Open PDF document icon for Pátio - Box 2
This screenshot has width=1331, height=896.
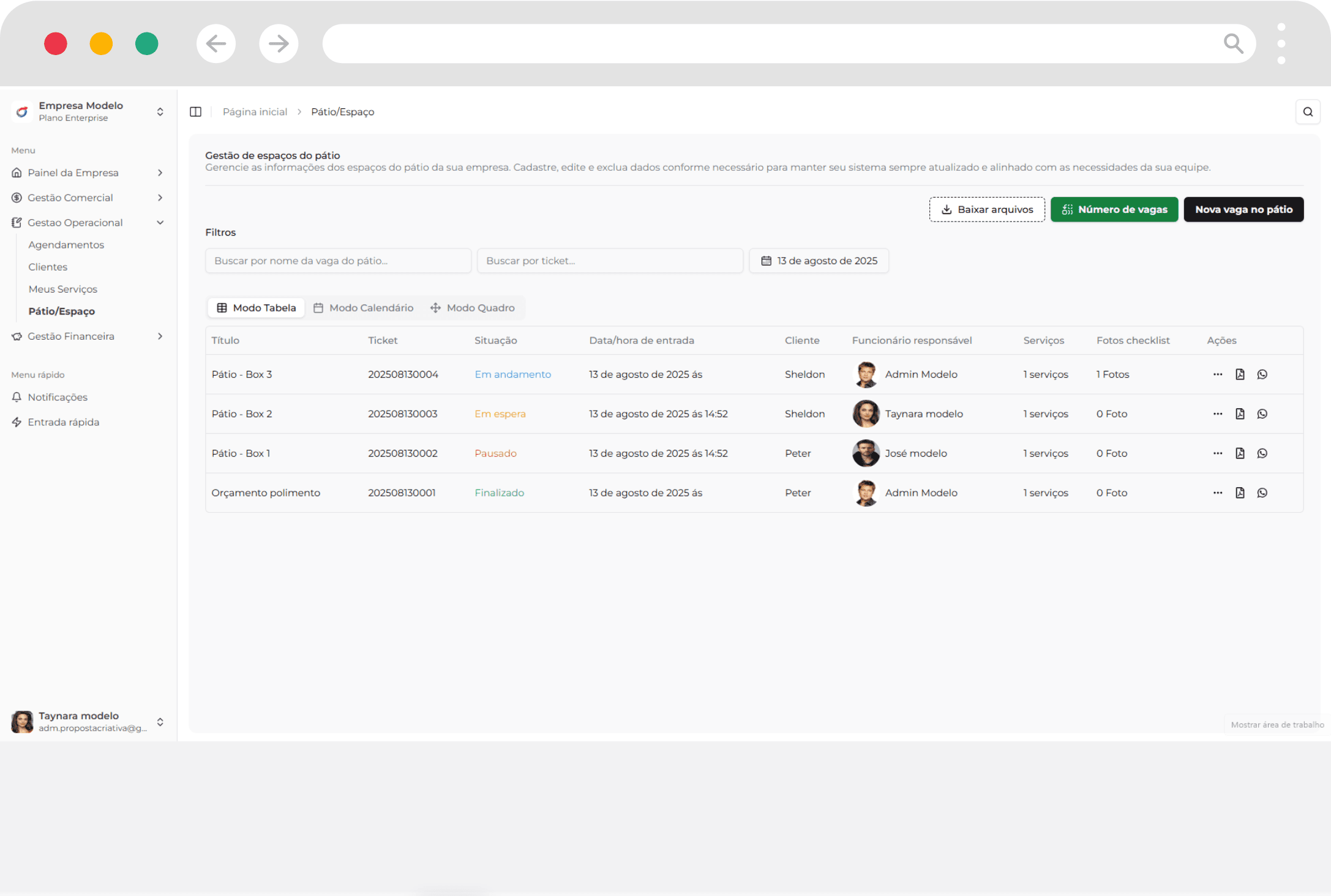(x=1240, y=414)
